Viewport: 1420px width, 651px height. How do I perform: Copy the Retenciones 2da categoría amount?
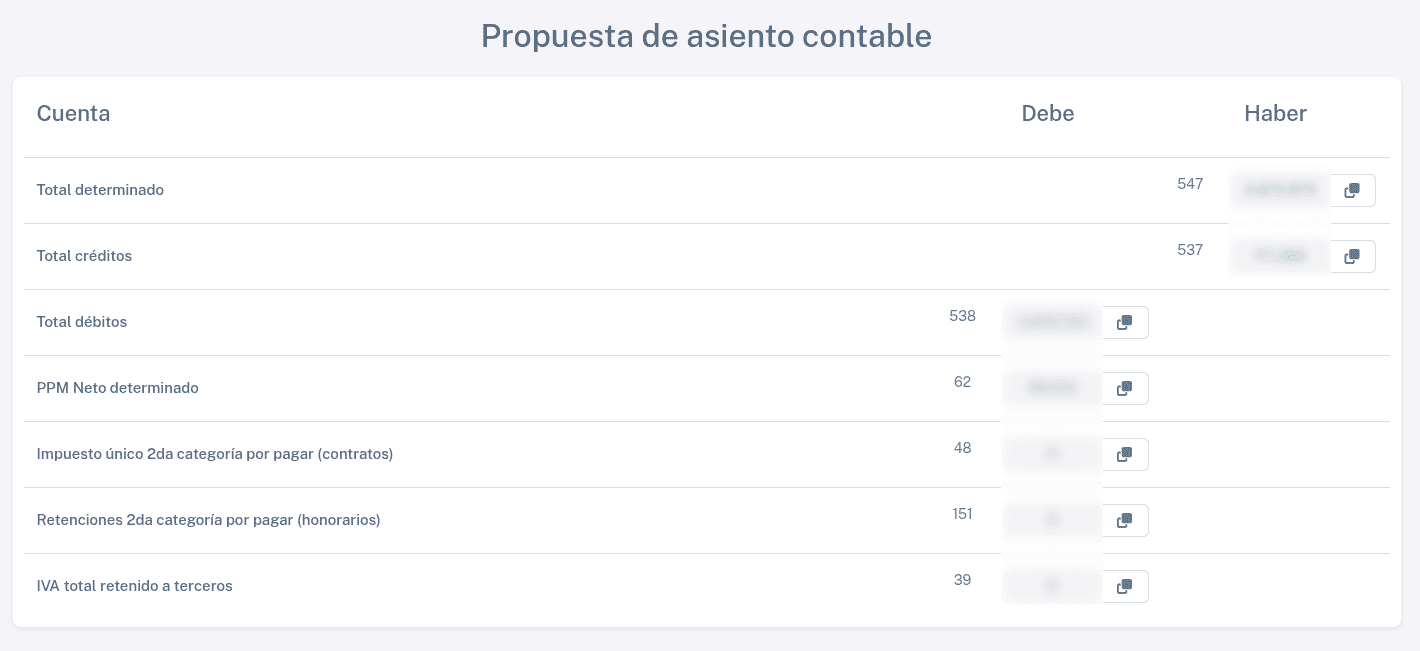1124,520
